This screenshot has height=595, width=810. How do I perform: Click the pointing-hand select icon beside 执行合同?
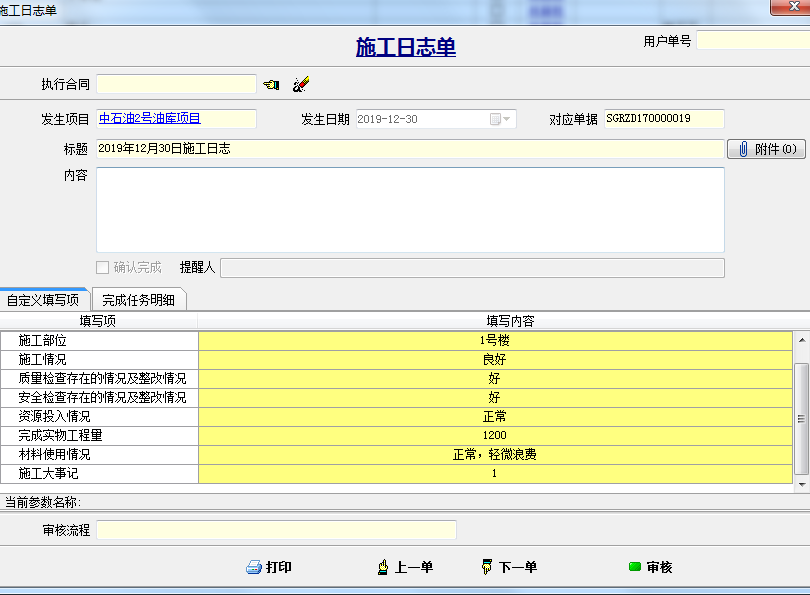point(271,85)
